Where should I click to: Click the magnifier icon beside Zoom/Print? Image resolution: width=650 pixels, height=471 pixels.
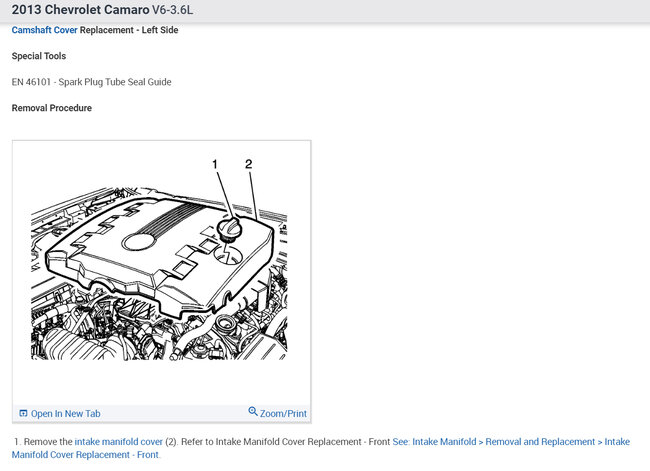pyautogui.click(x=252, y=411)
